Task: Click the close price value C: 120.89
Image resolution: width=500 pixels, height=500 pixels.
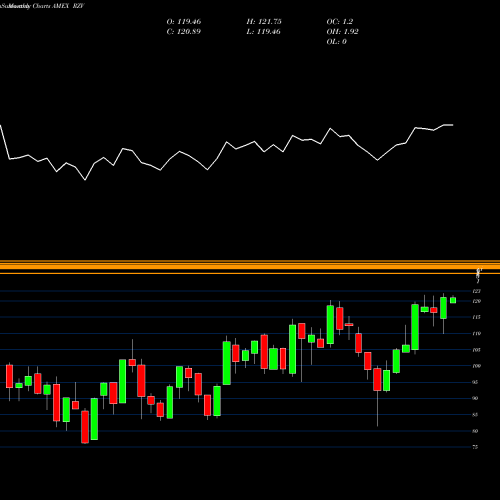Action: (x=184, y=32)
